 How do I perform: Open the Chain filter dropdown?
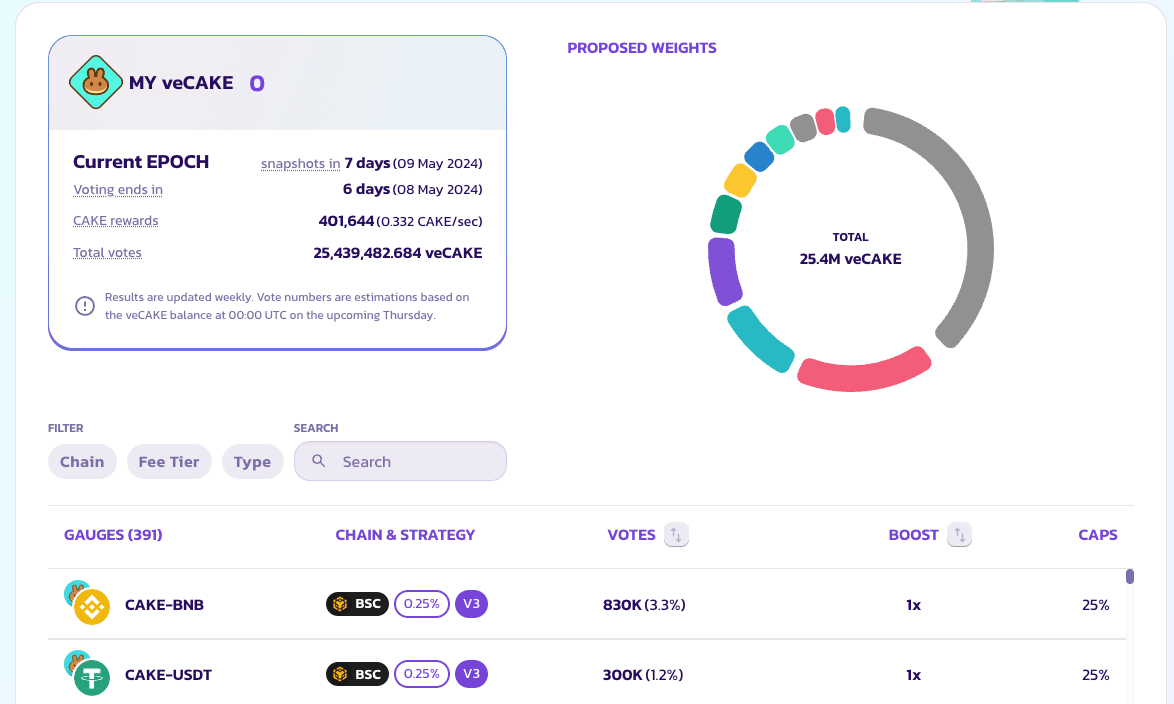82,462
